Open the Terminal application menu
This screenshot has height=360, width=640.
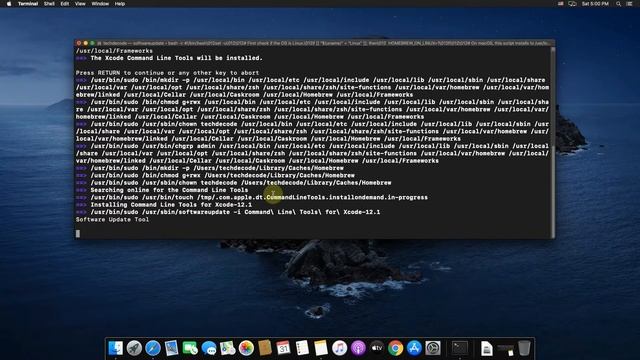coord(28,4)
